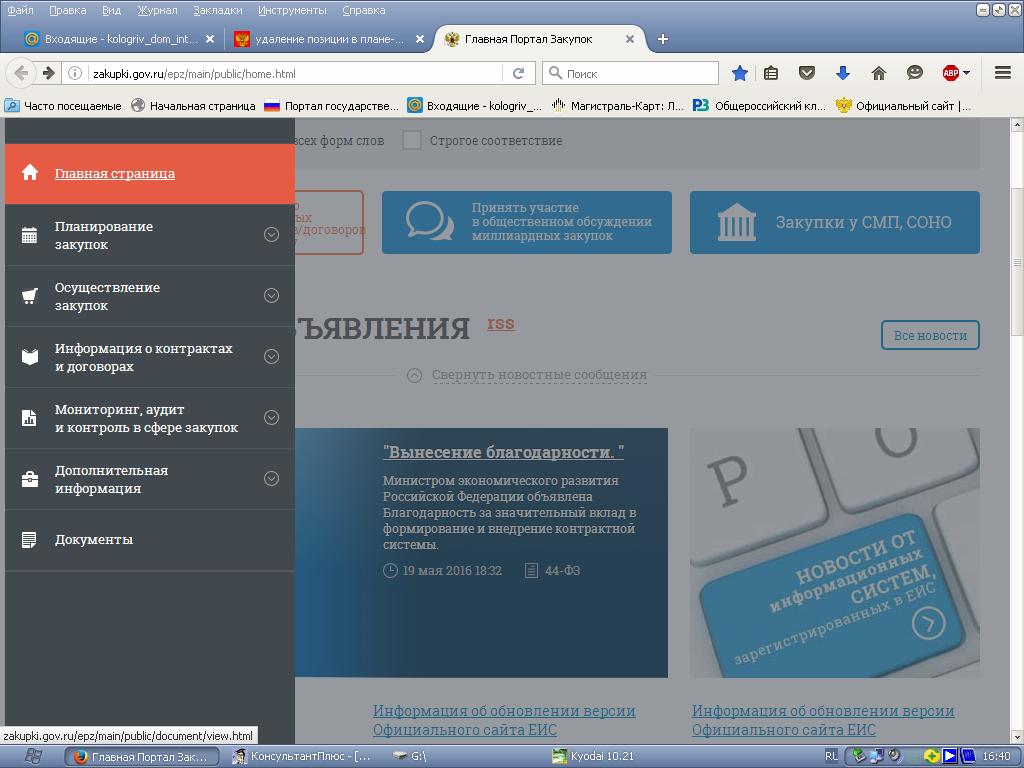Image resolution: width=1024 pixels, height=768 pixels.
Task: Open the Документы sidebar item
Action: pos(94,540)
